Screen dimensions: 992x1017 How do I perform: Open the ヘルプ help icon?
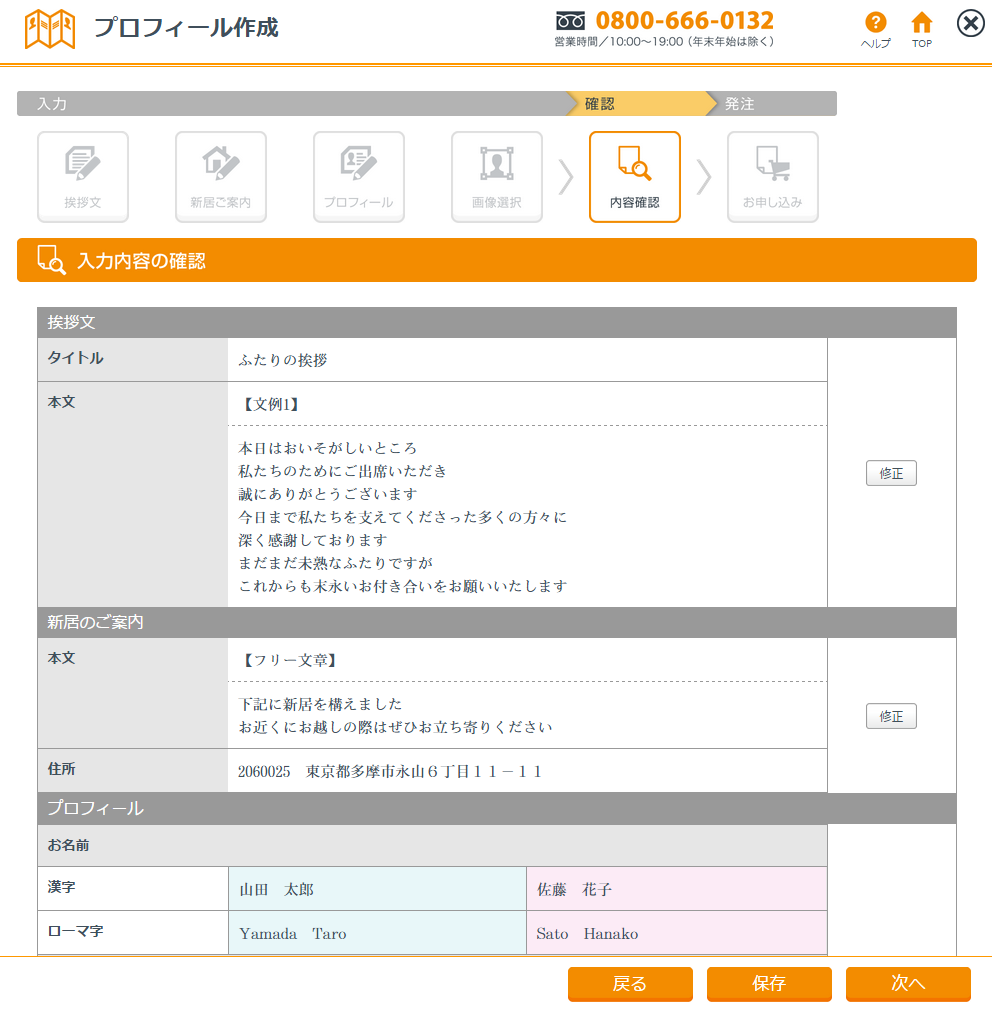[x=876, y=28]
